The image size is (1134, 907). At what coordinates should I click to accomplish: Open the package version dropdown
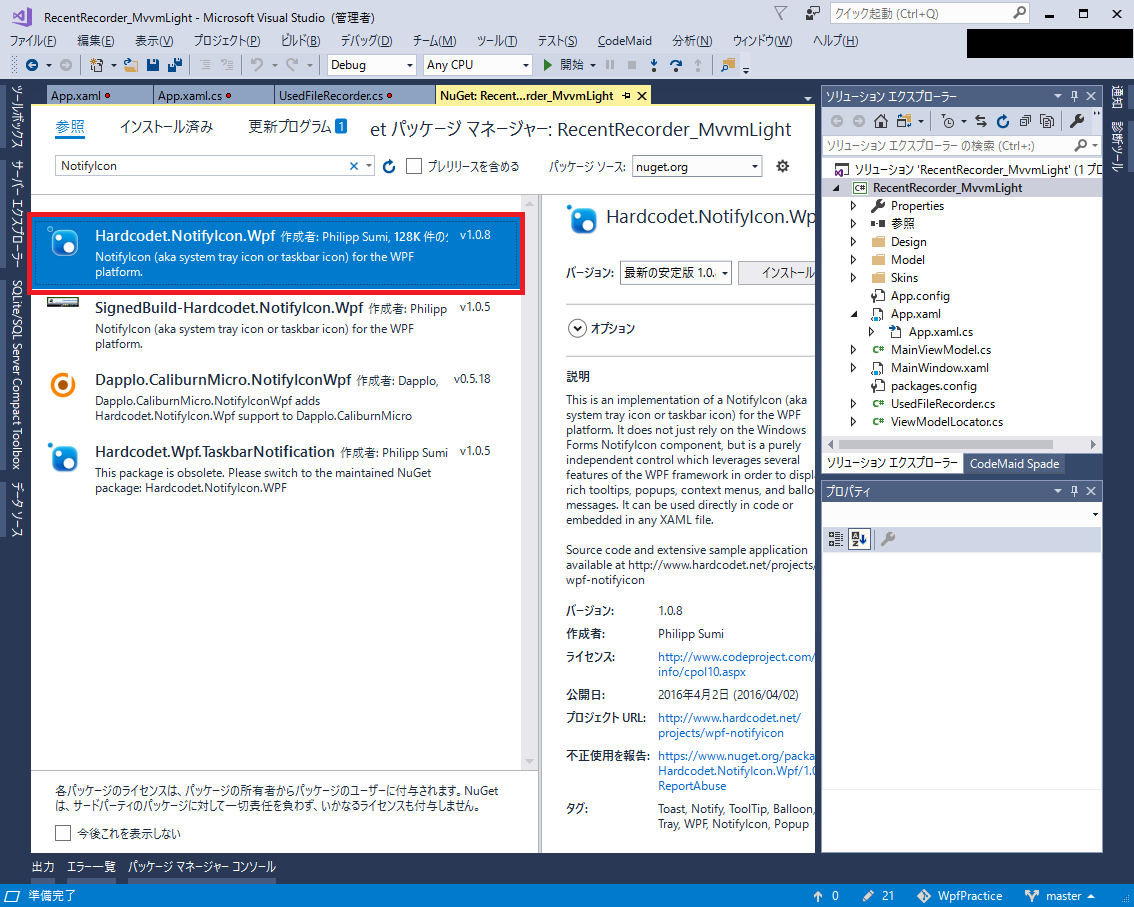[724, 273]
